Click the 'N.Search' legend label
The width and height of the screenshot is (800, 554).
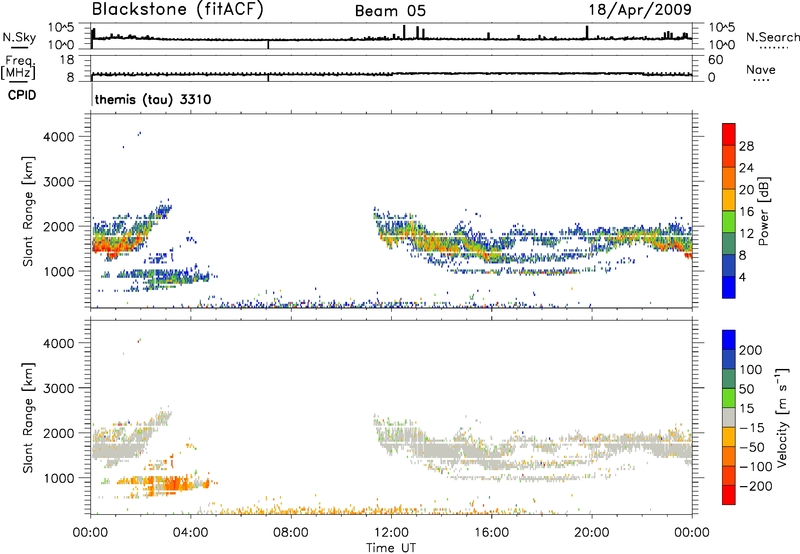[x=772, y=37]
